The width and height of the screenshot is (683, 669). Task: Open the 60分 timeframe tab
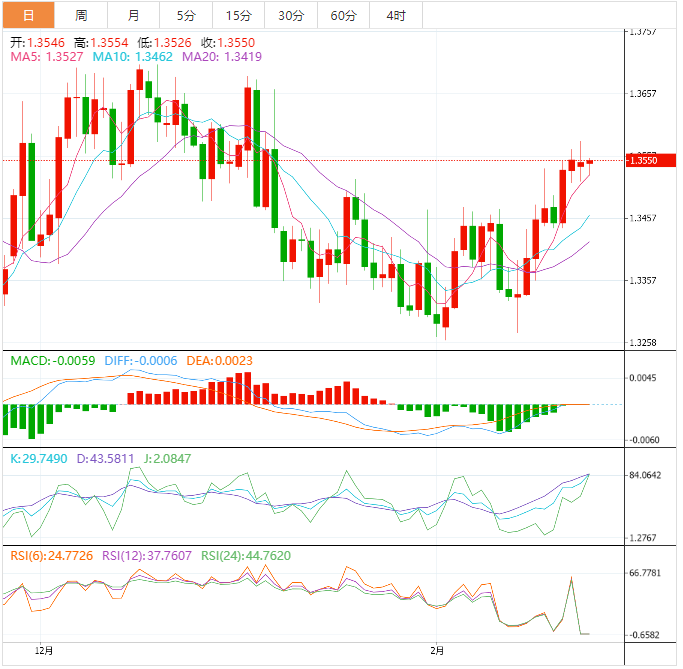coord(344,15)
